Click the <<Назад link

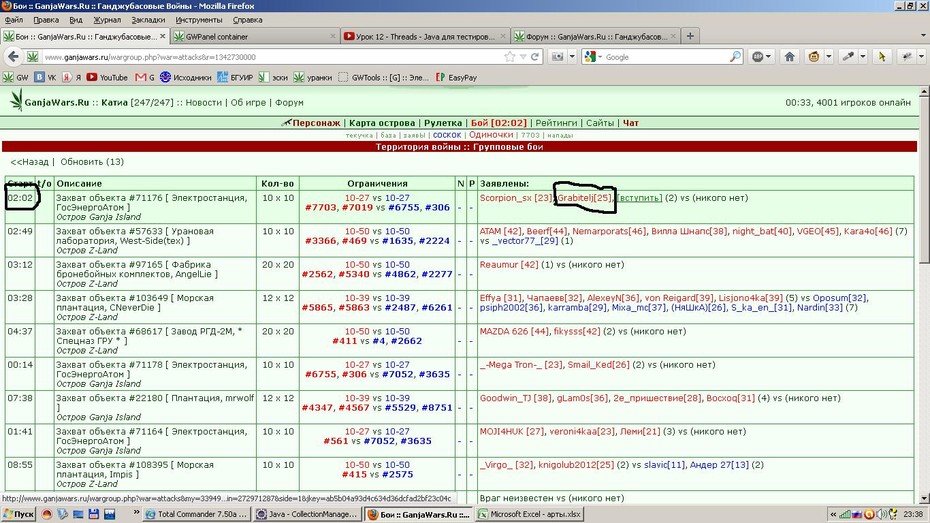[x=30, y=162]
